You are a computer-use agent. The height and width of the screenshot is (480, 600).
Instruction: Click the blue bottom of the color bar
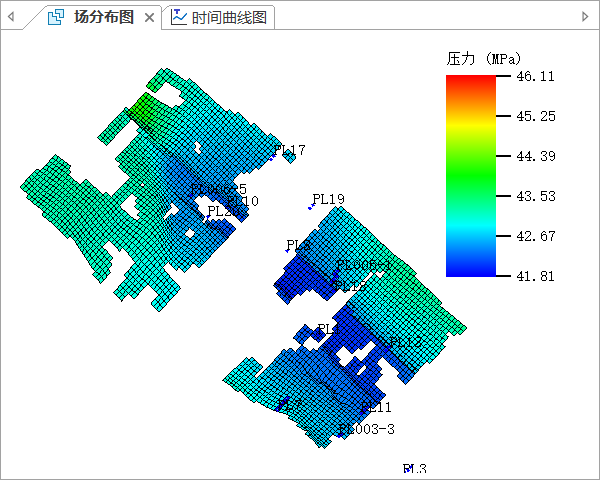tap(470, 271)
